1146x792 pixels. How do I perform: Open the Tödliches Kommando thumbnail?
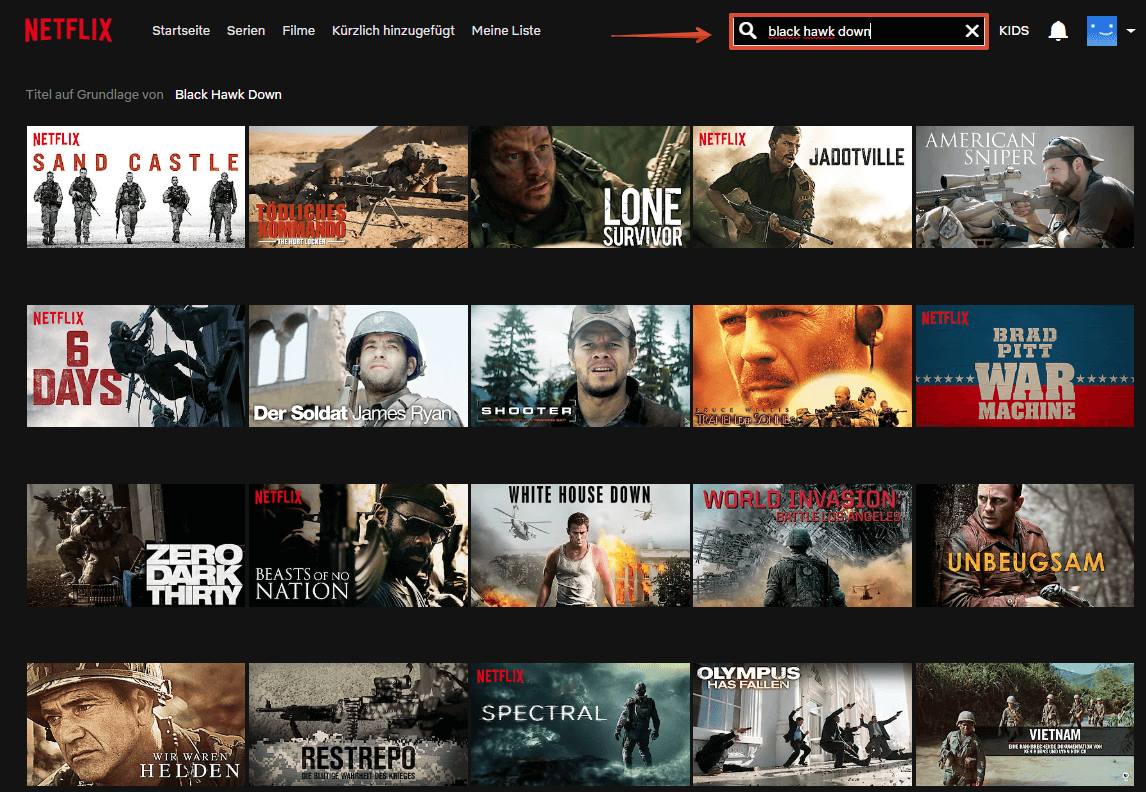point(358,187)
